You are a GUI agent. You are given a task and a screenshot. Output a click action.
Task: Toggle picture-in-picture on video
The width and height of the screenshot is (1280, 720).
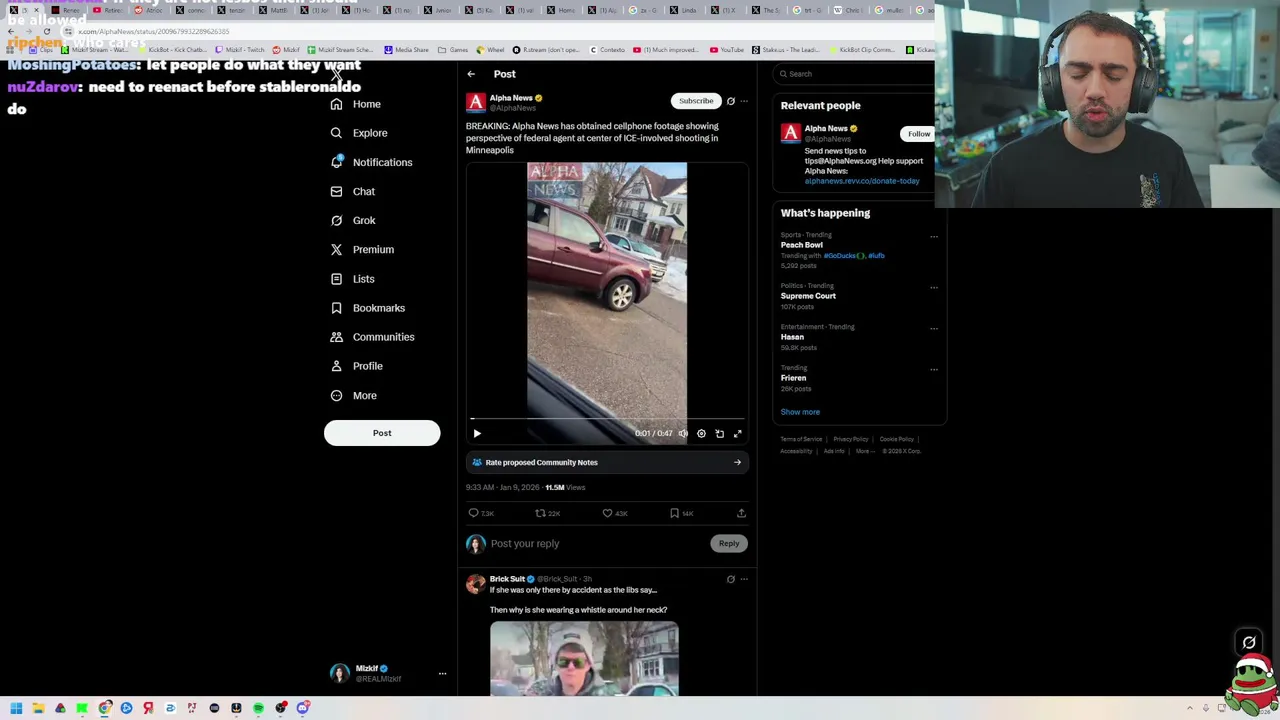click(719, 434)
